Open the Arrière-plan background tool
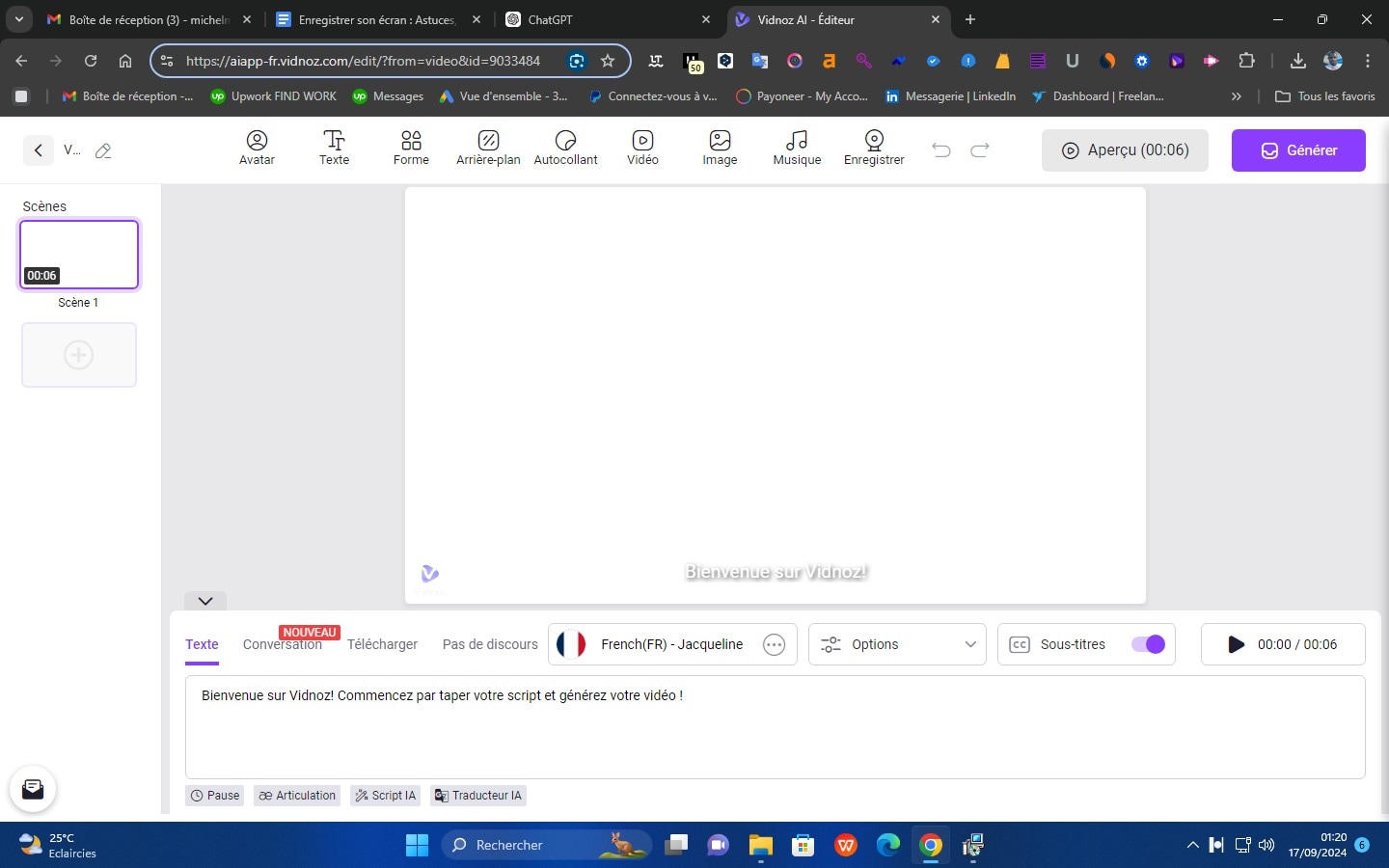This screenshot has width=1389, height=868. click(x=488, y=149)
